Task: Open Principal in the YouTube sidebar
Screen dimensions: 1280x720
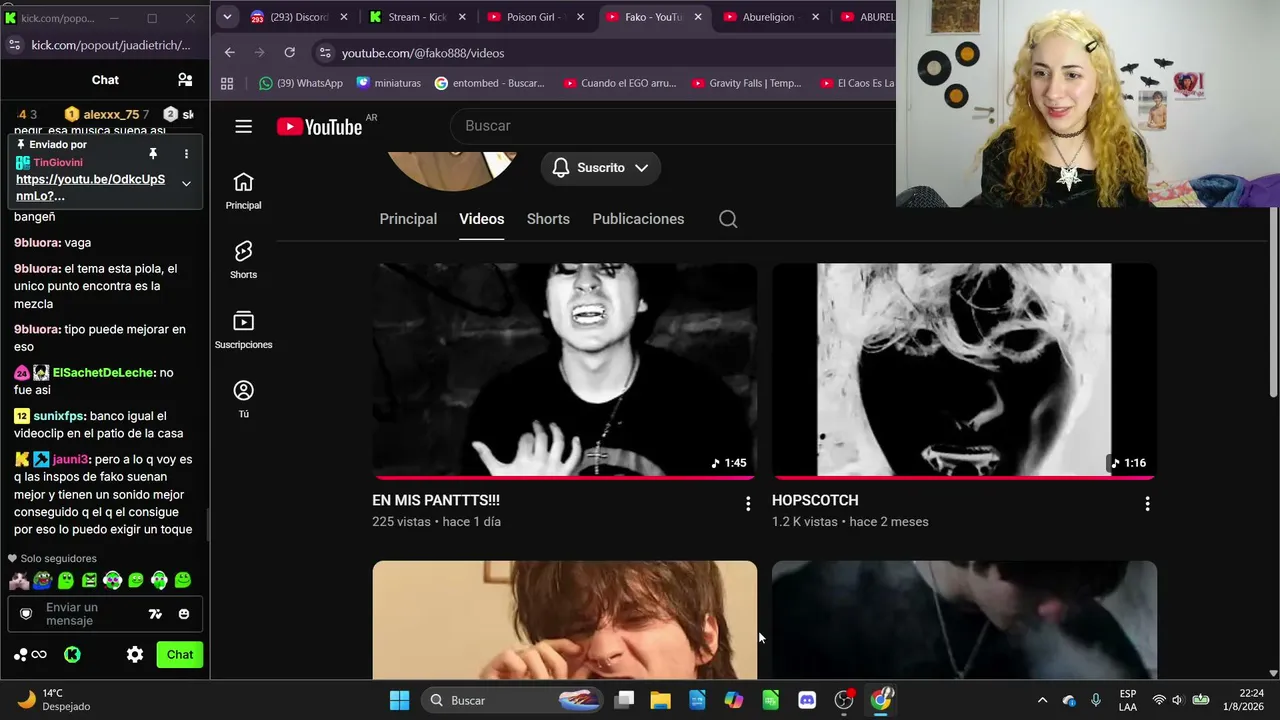Action: (x=243, y=190)
